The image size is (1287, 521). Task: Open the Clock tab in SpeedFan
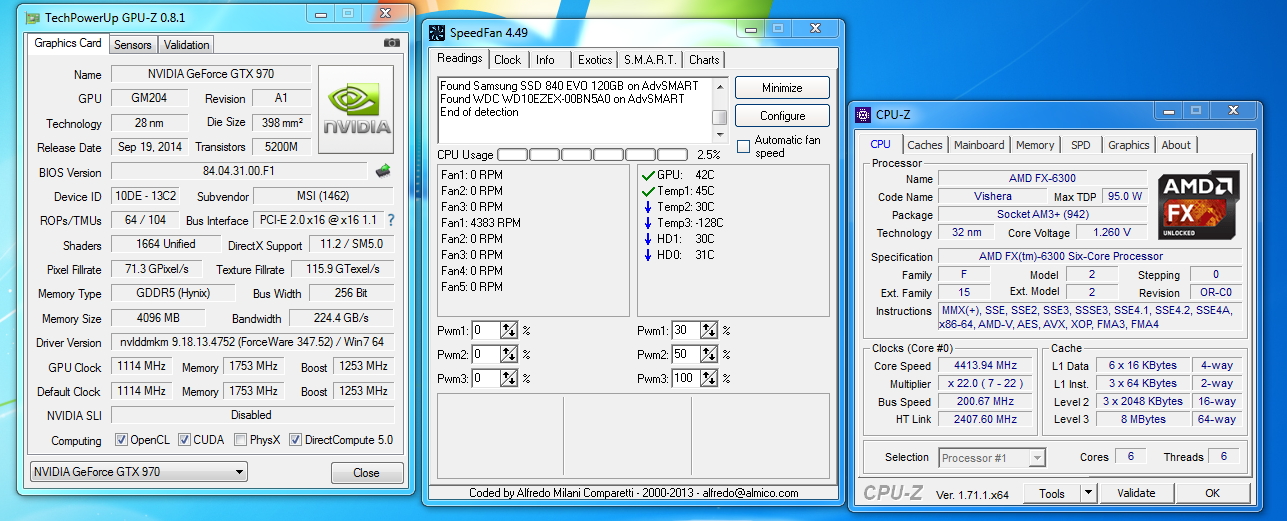coord(508,60)
